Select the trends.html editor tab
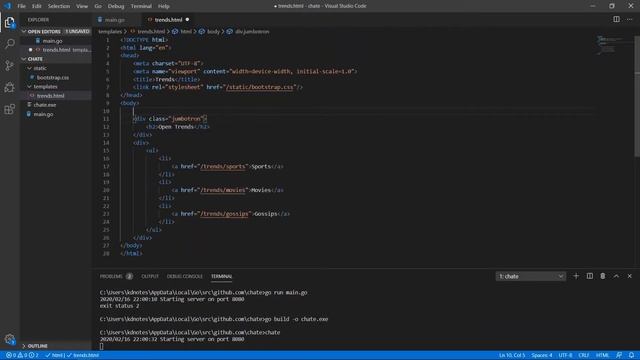The height and width of the screenshot is (360, 640). point(168,20)
